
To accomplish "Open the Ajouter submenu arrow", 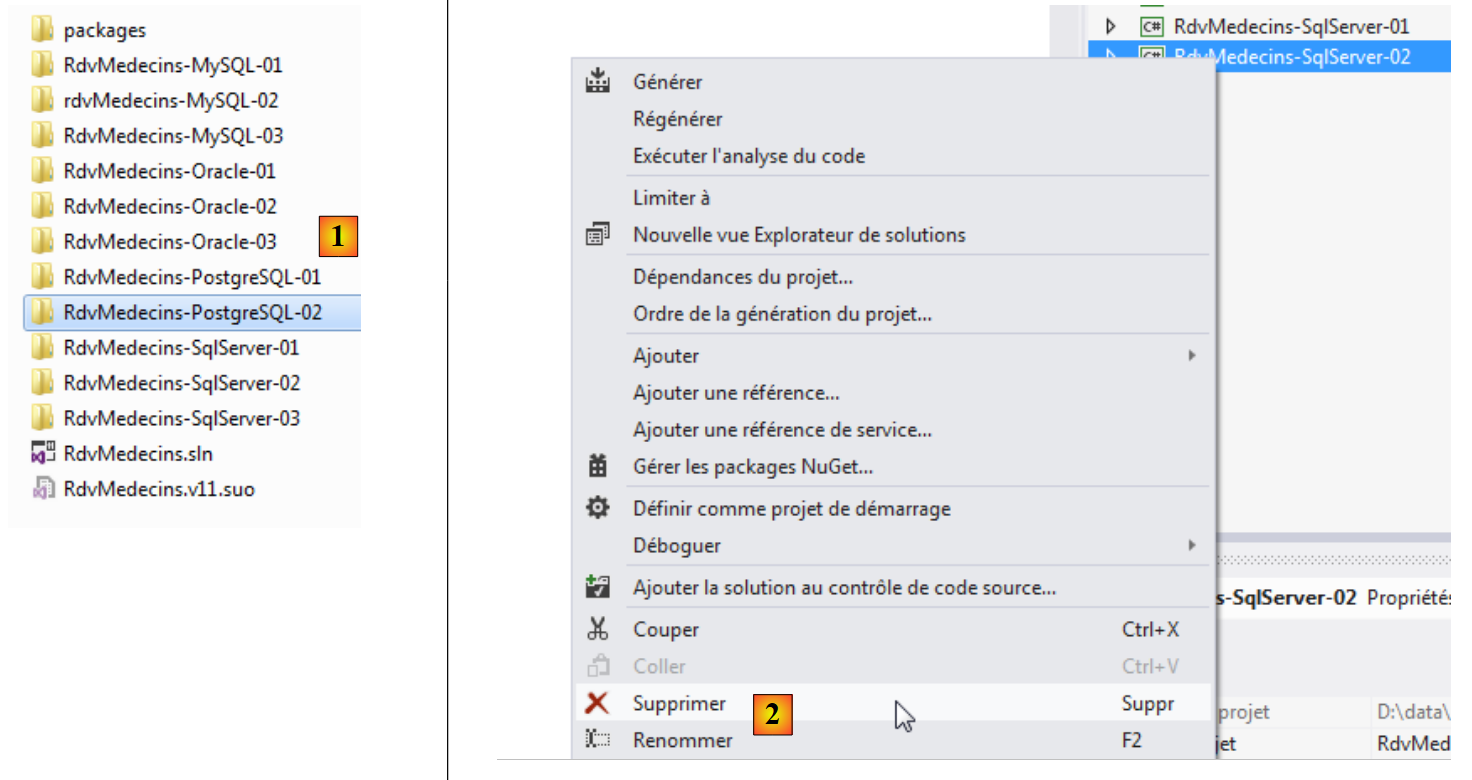I will click(x=1191, y=355).
